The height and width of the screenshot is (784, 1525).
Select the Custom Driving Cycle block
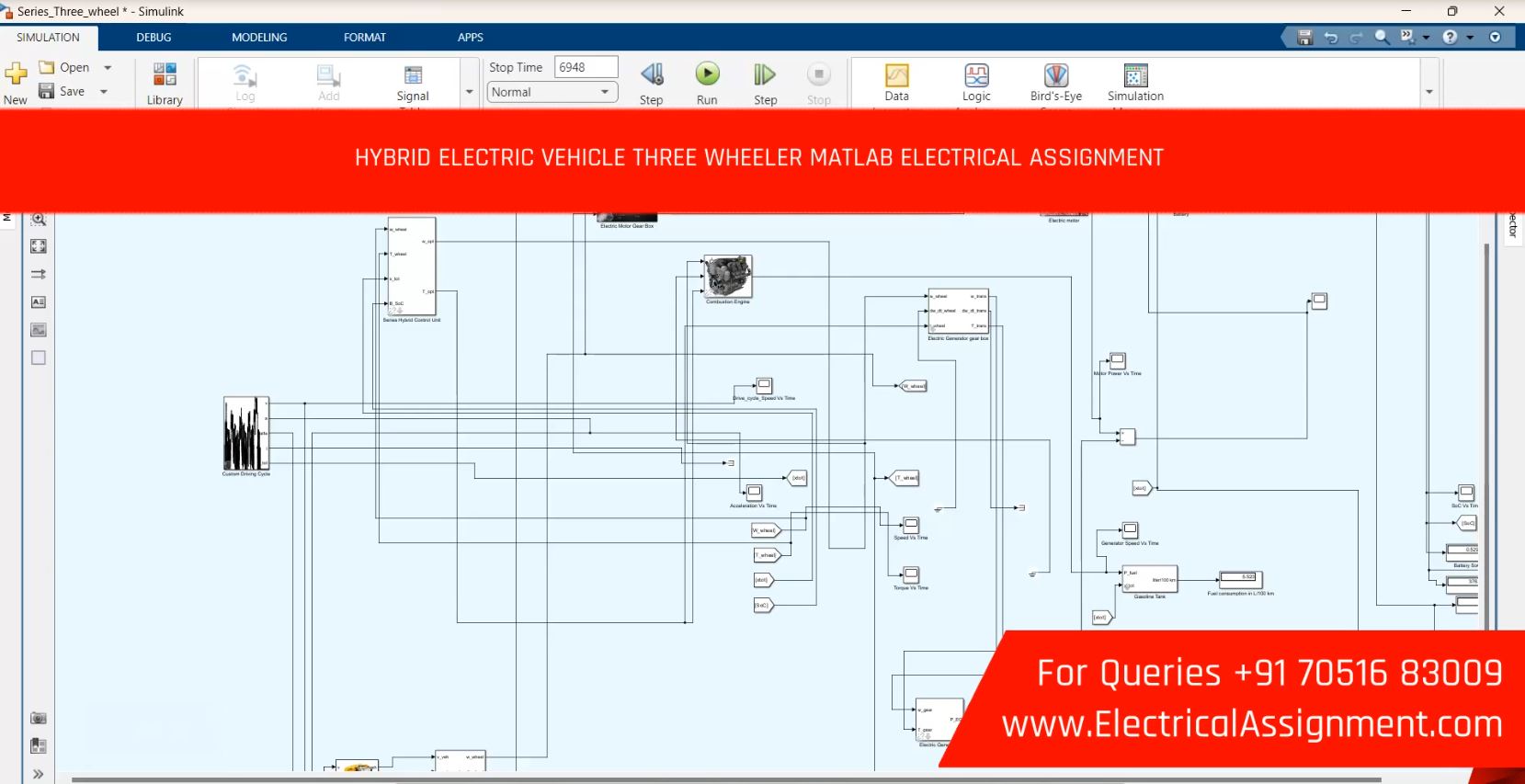246,433
